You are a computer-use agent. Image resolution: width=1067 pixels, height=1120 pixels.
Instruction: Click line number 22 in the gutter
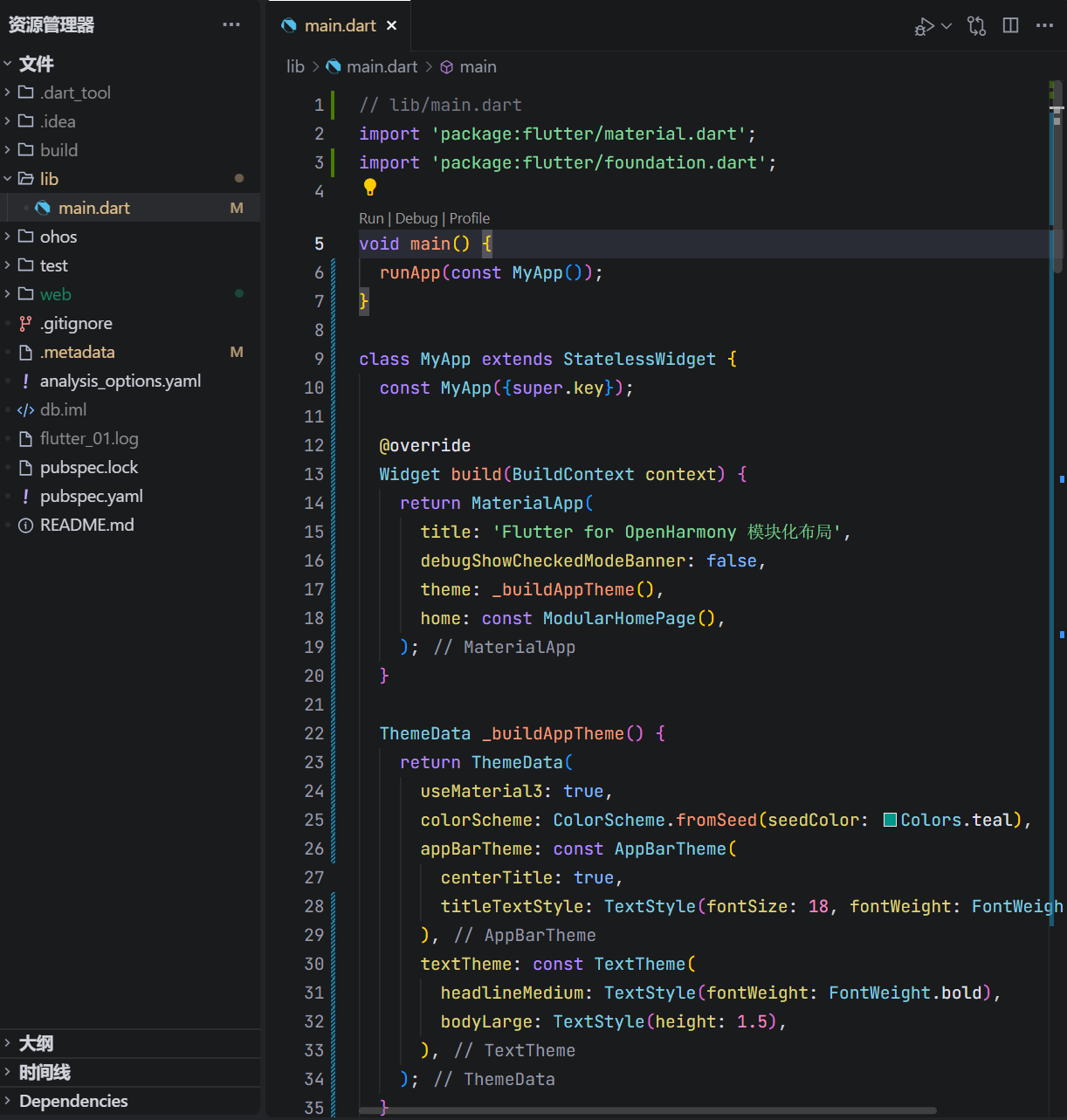coord(313,733)
